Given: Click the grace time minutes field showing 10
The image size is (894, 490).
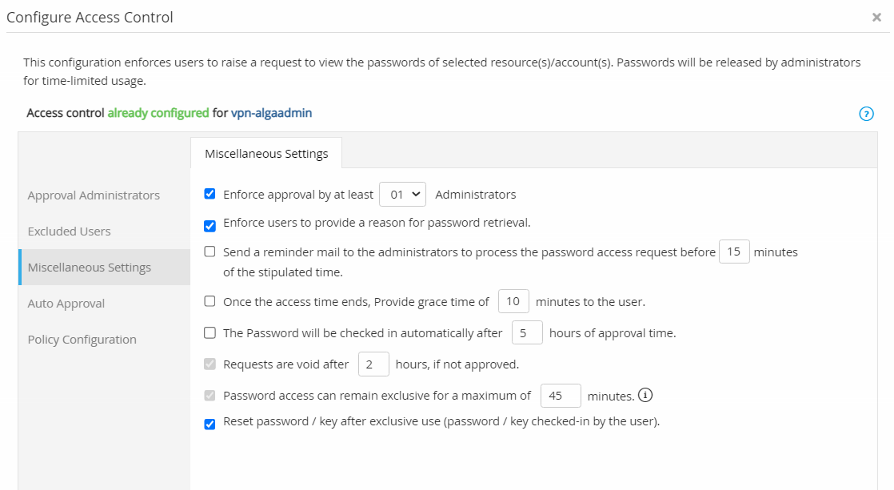Looking at the screenshot, I should coord(514,301).
